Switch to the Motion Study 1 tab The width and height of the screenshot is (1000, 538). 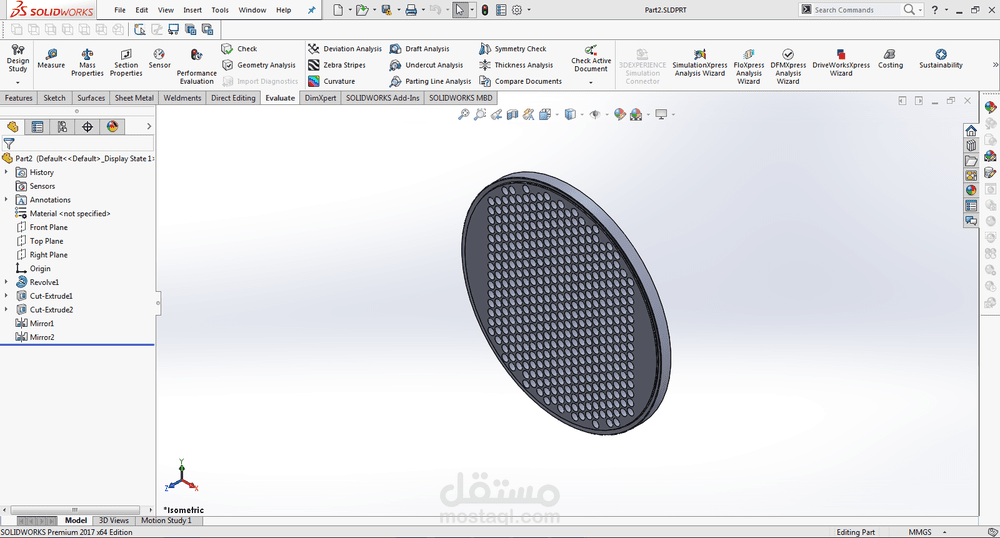coord(166,521)
